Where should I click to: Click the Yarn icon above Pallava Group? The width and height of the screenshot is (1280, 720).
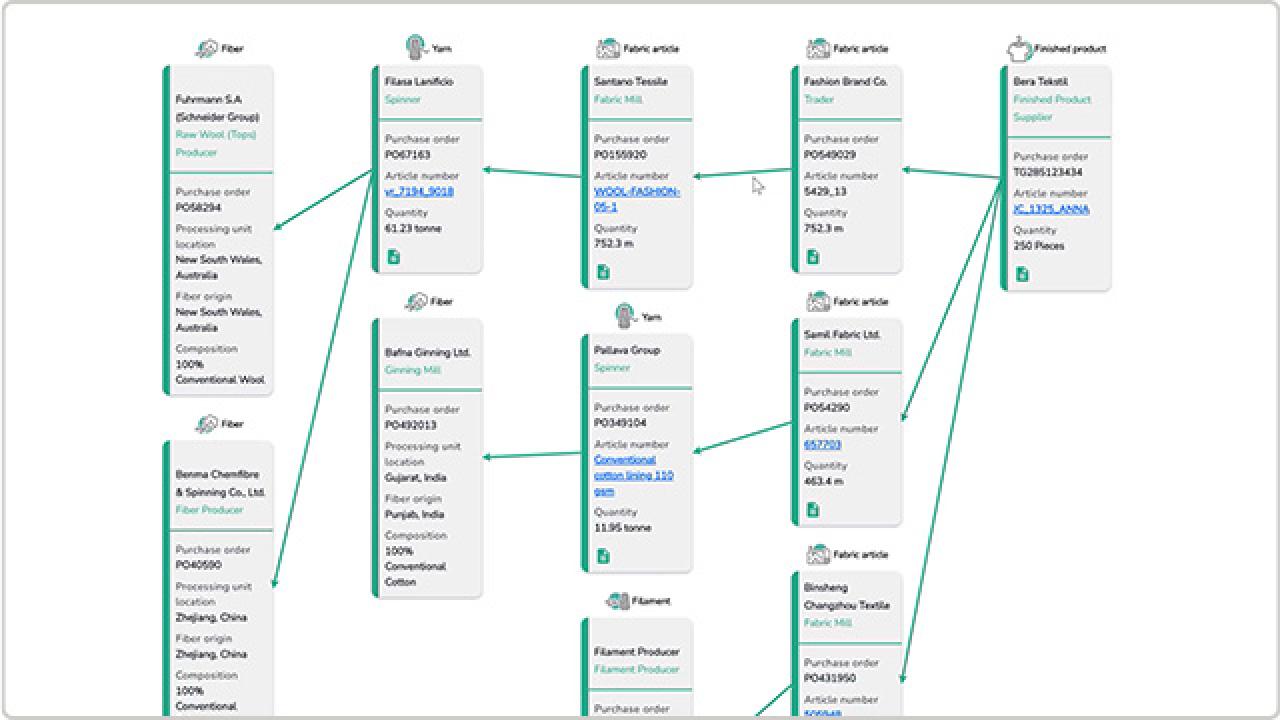tap(626, 316)
